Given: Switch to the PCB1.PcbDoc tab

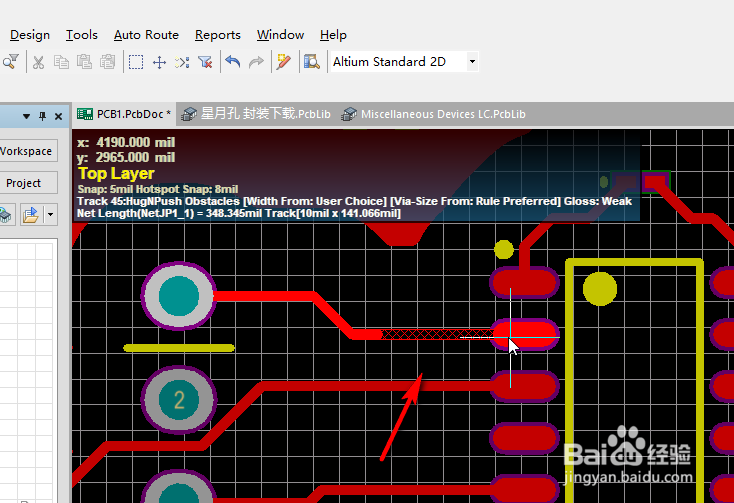Looking at the screenshot, I should point(124,114).
